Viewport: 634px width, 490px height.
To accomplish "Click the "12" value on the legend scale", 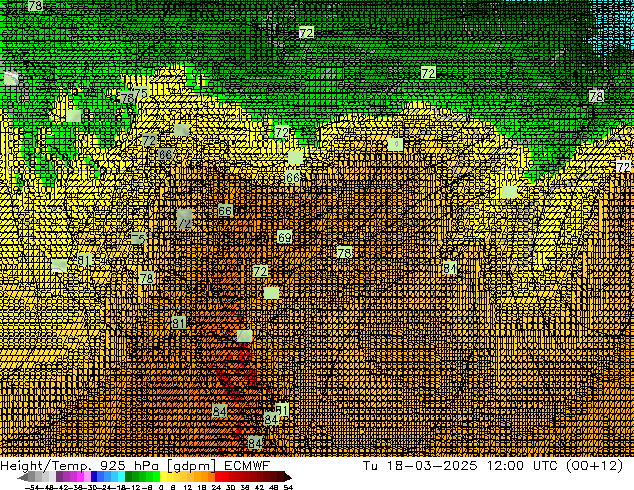I will point(187,487).
